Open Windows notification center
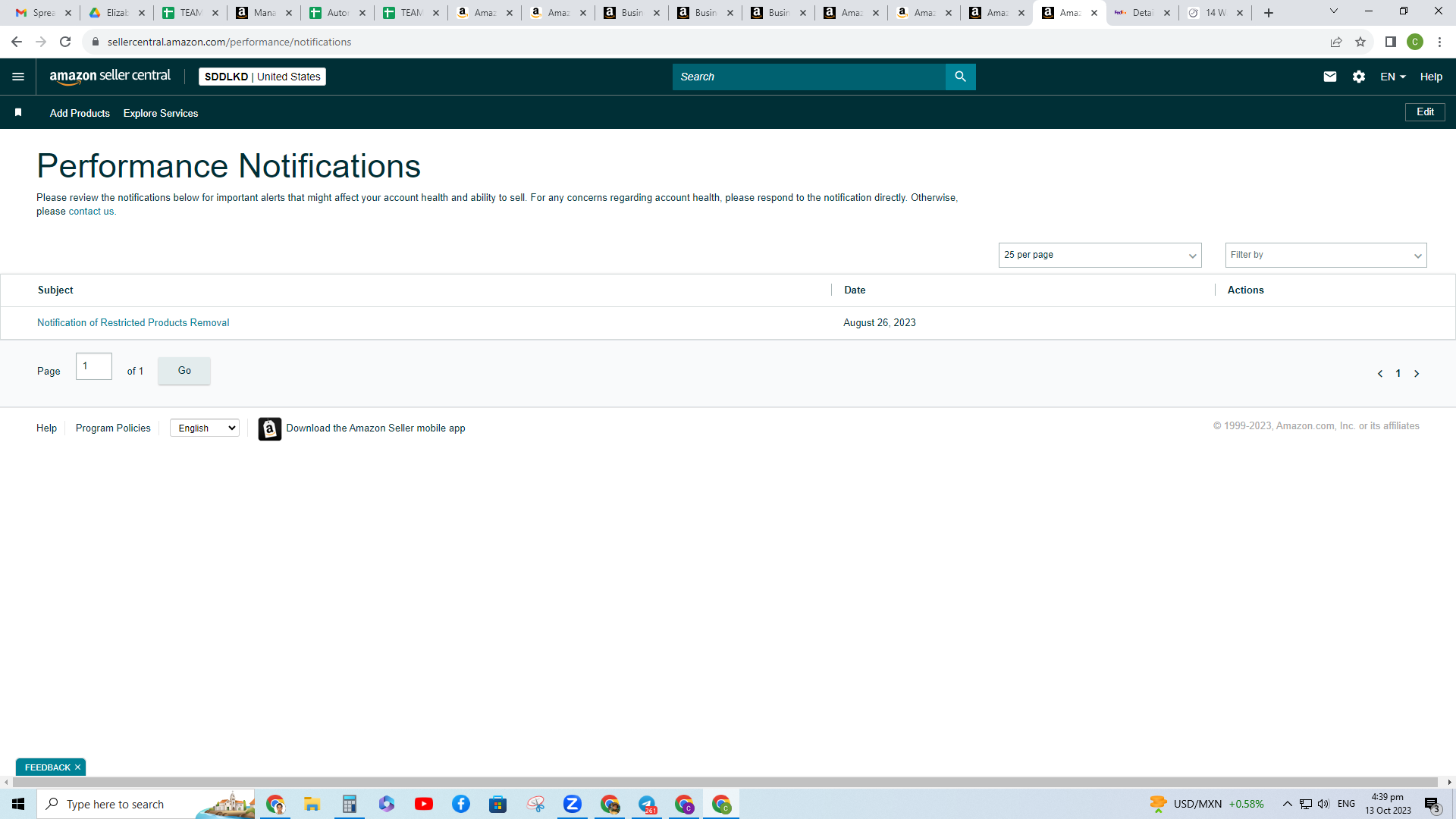This screenshot has width=1456, height=819. tap(1432, 804)
